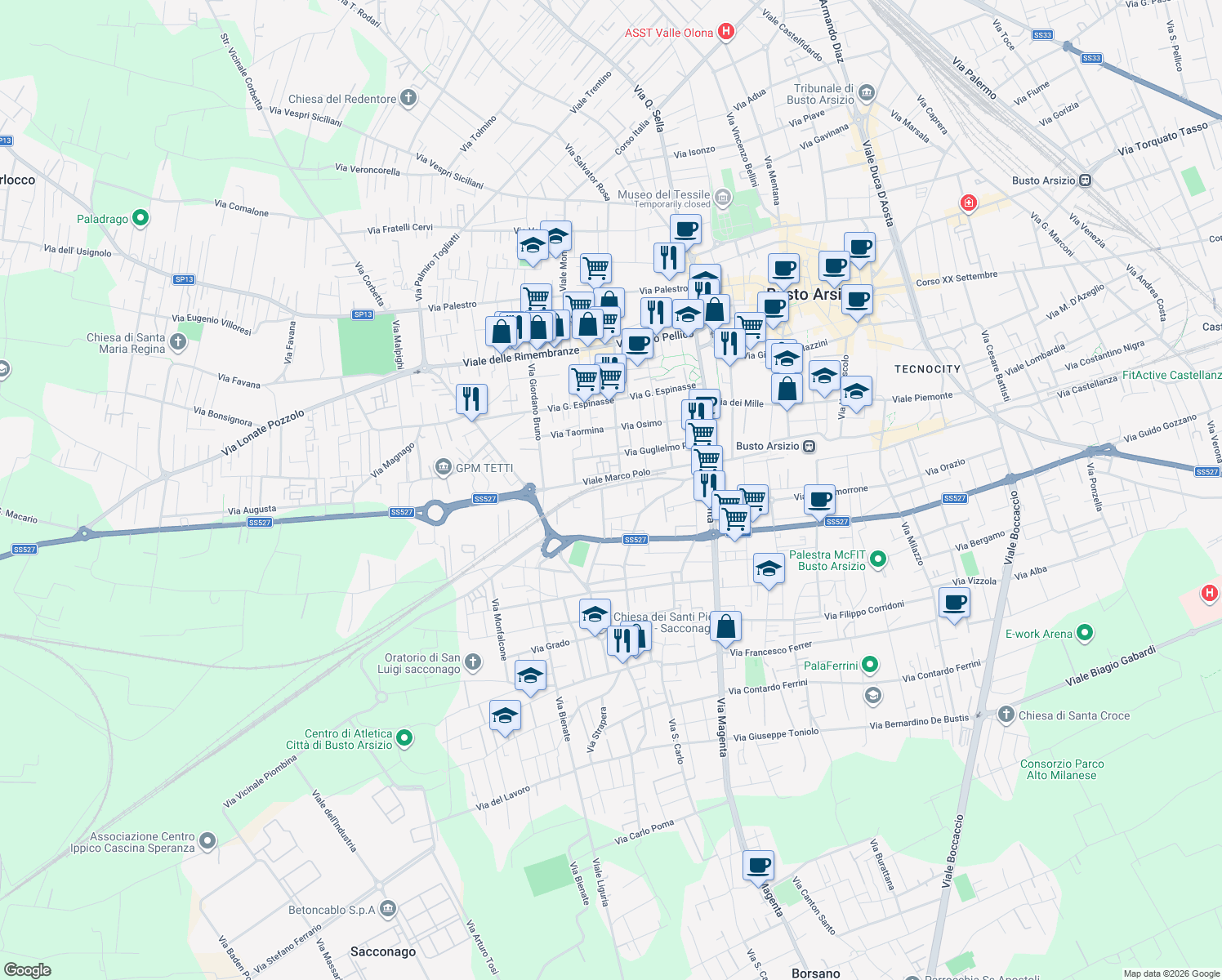This screenshot has width=1222, height=980.
Task: Select the shopping bag marker near Via Francesco Ferrer
Action: click(726, 625)
